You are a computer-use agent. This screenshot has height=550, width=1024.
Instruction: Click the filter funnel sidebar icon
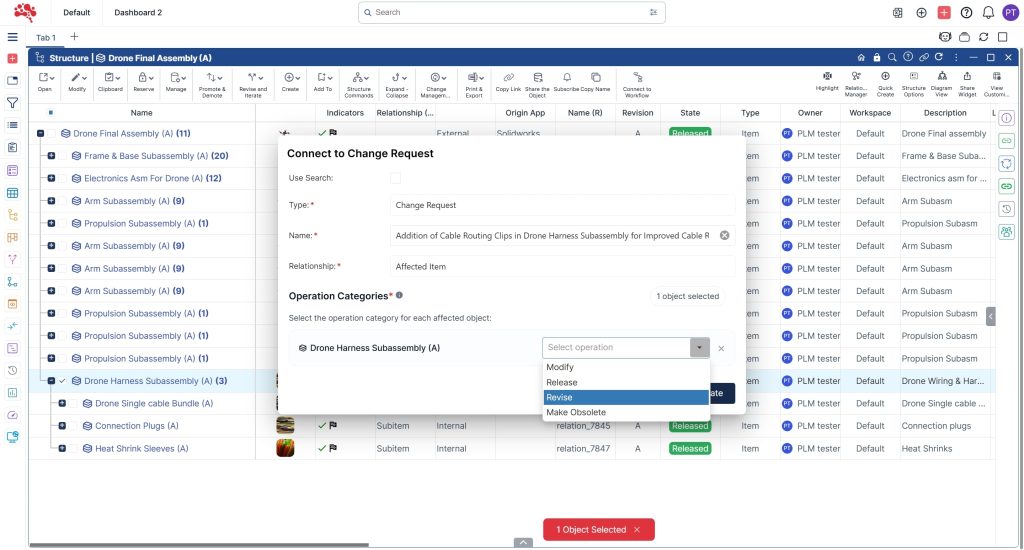(x=12, y=103)
